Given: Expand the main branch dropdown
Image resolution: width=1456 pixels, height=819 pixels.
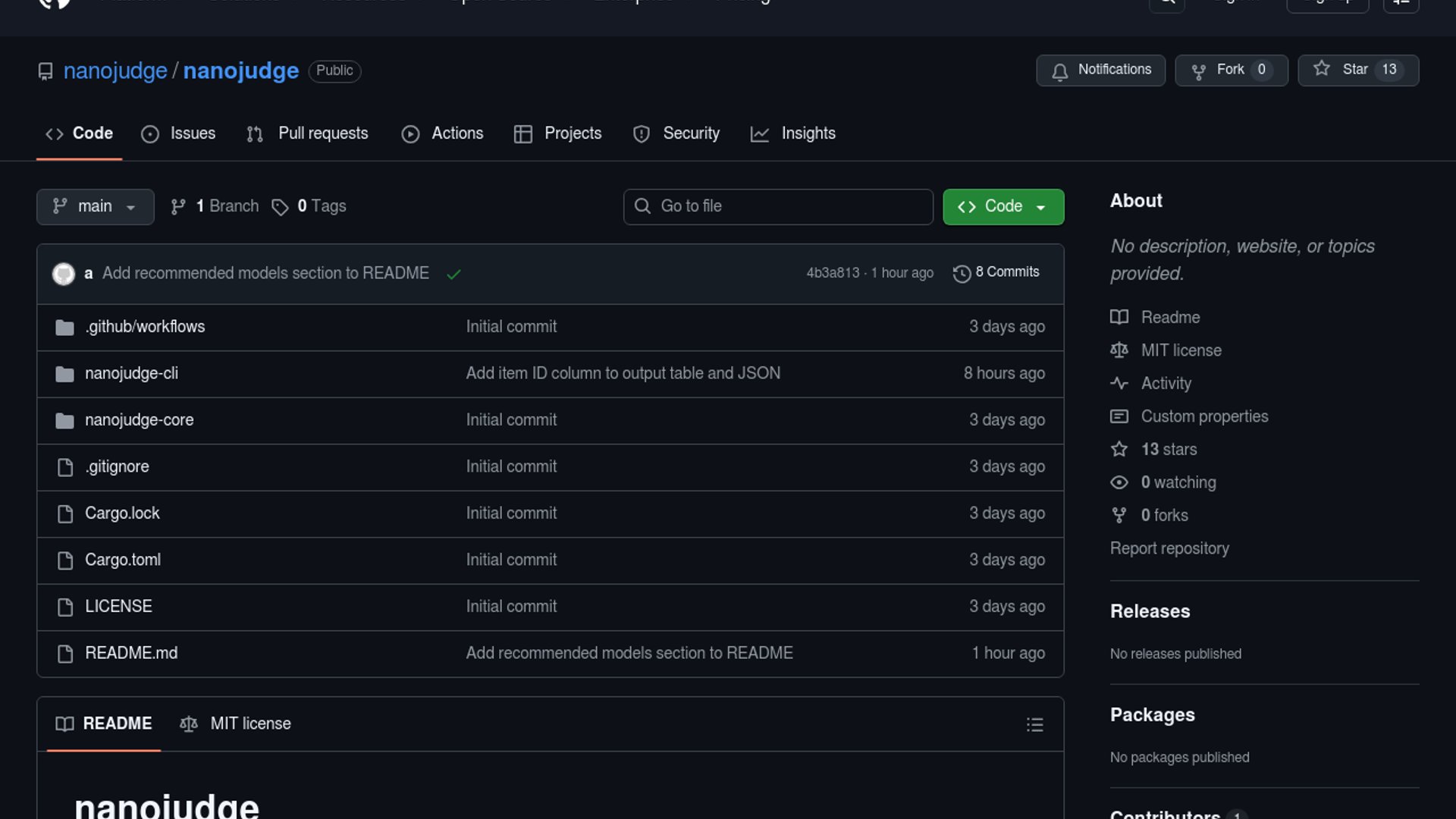Looking at the screenshot, I should 95,206.
